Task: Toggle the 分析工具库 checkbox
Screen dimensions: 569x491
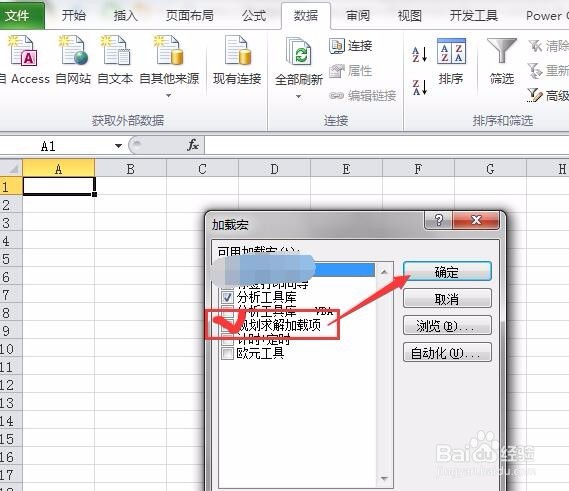Action: pos(228,297)
